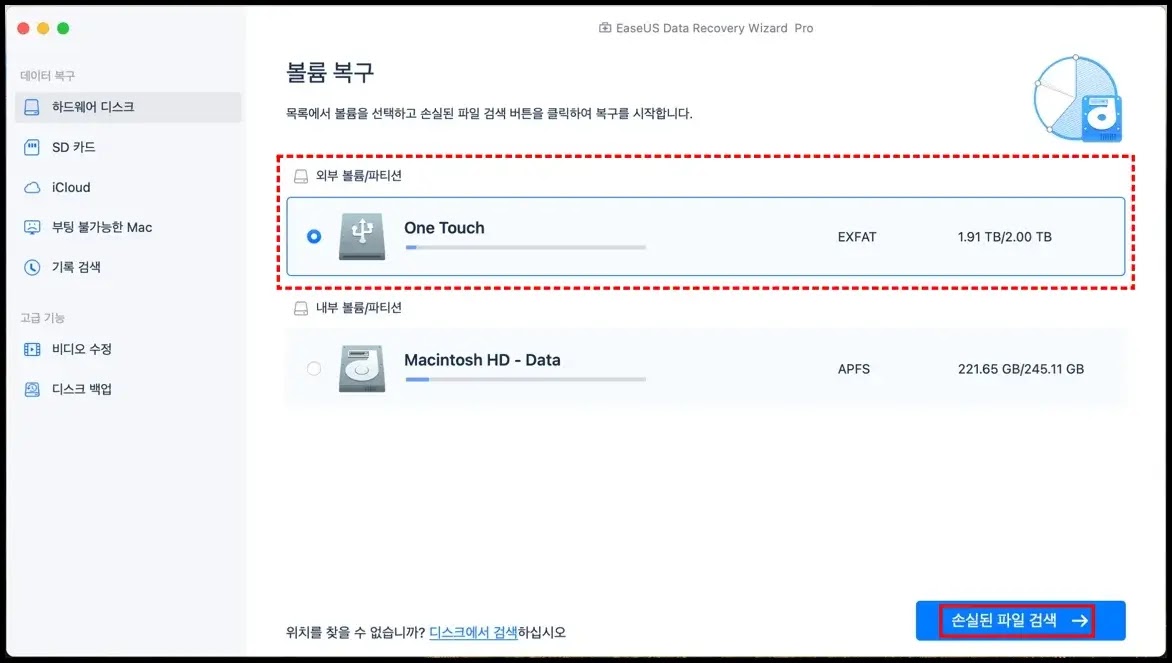Click the 부팅 불가능한 Mac icon
This screenshot has height=663, width=1172.
click(x=31, y=227)
